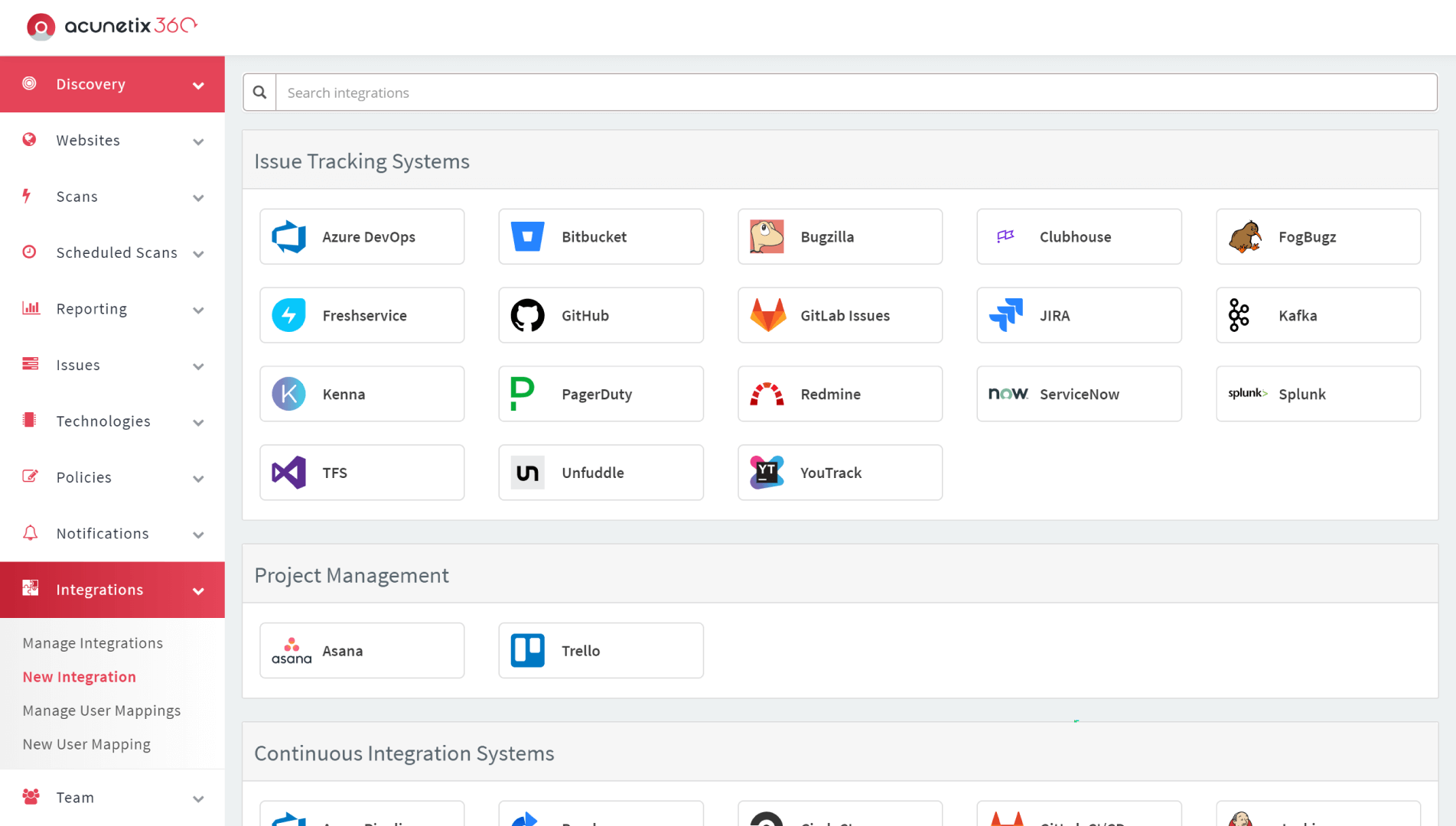Image resolution: width=1456 pixels, height=826 pixels.
Task: Expand the Policies menu chevron
Action: [198, 479]
